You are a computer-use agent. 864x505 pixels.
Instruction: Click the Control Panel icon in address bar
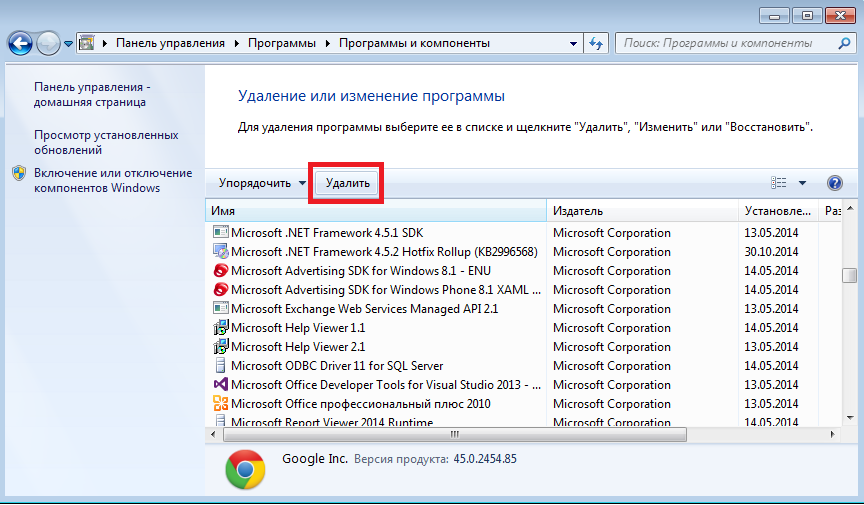87,43
